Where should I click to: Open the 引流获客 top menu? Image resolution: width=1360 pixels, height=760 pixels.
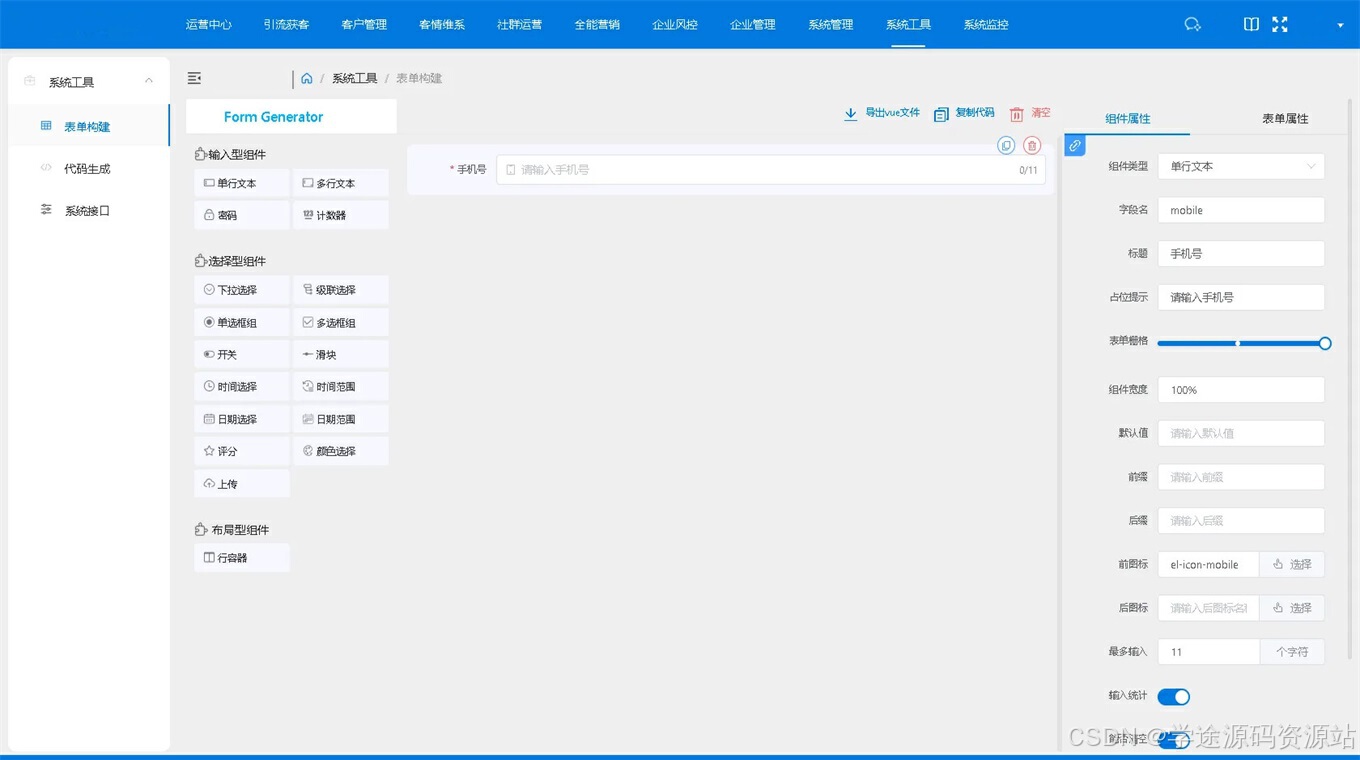tap(287, 25)
